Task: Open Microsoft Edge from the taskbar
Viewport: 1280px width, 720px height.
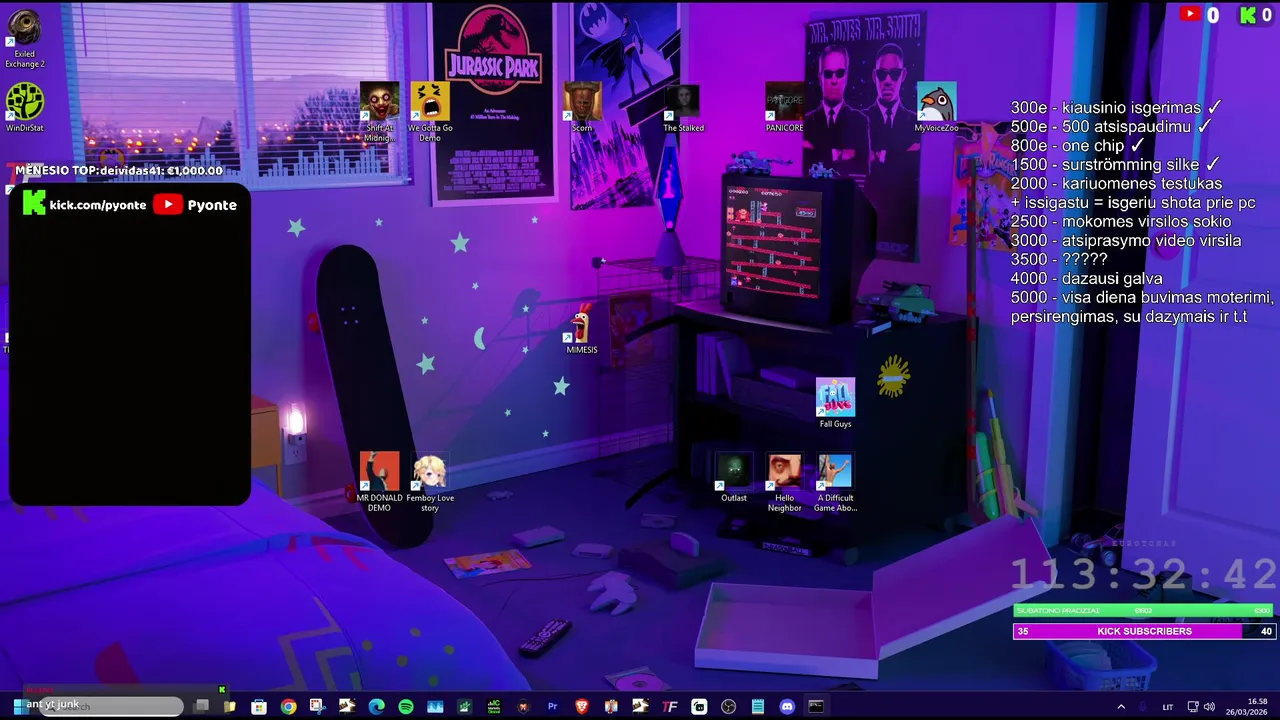Action: (x=376, y=707)
